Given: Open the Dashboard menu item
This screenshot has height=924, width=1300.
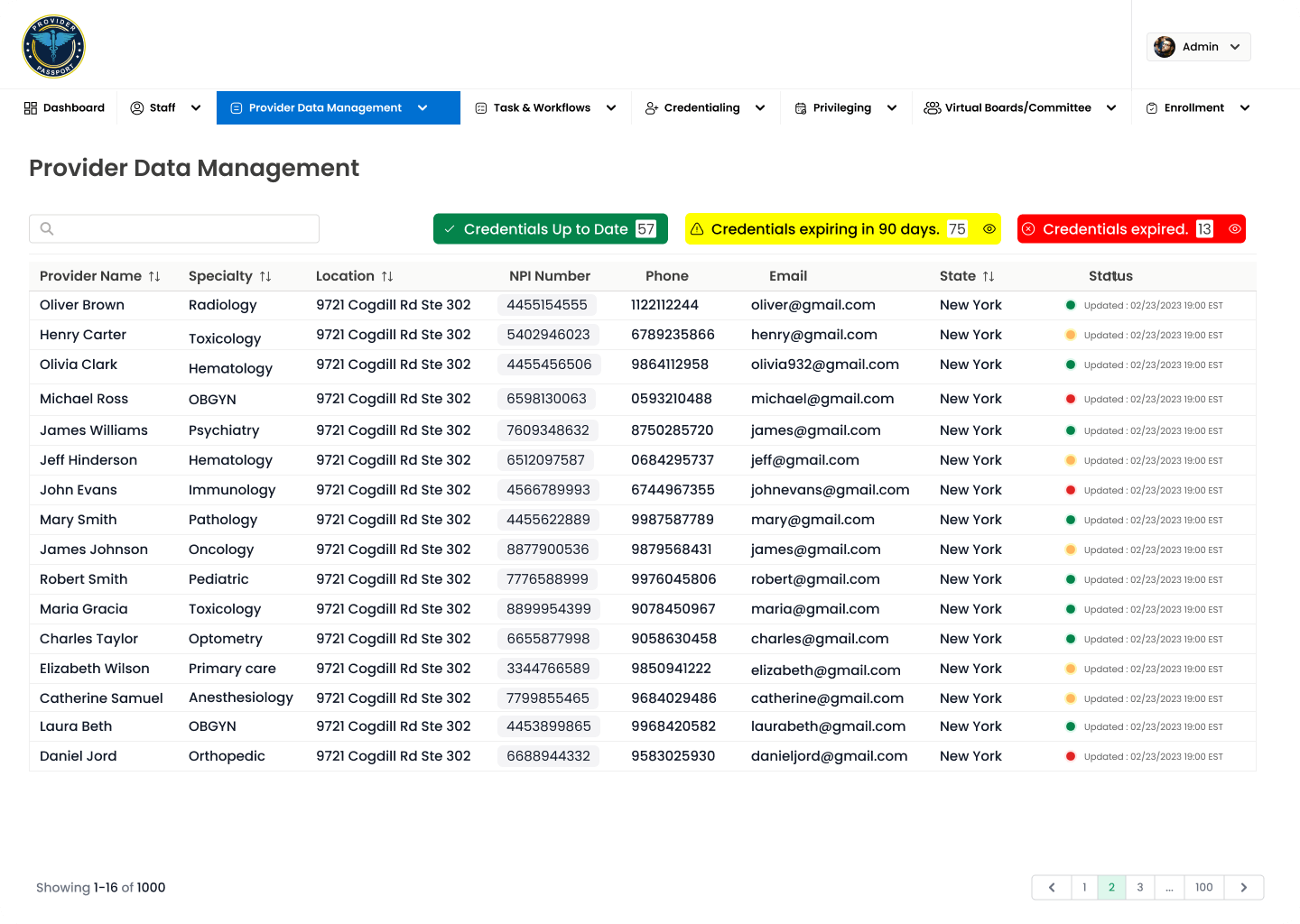Looking at the screenshot, I should click(65, 107).
